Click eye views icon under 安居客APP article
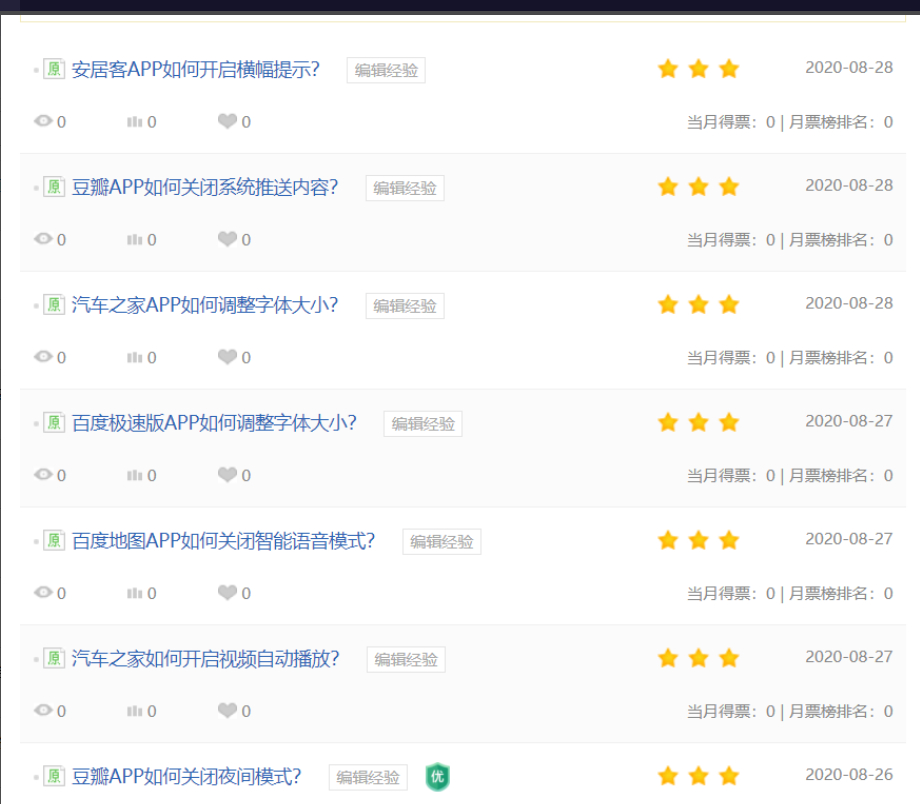 (43, 121)
